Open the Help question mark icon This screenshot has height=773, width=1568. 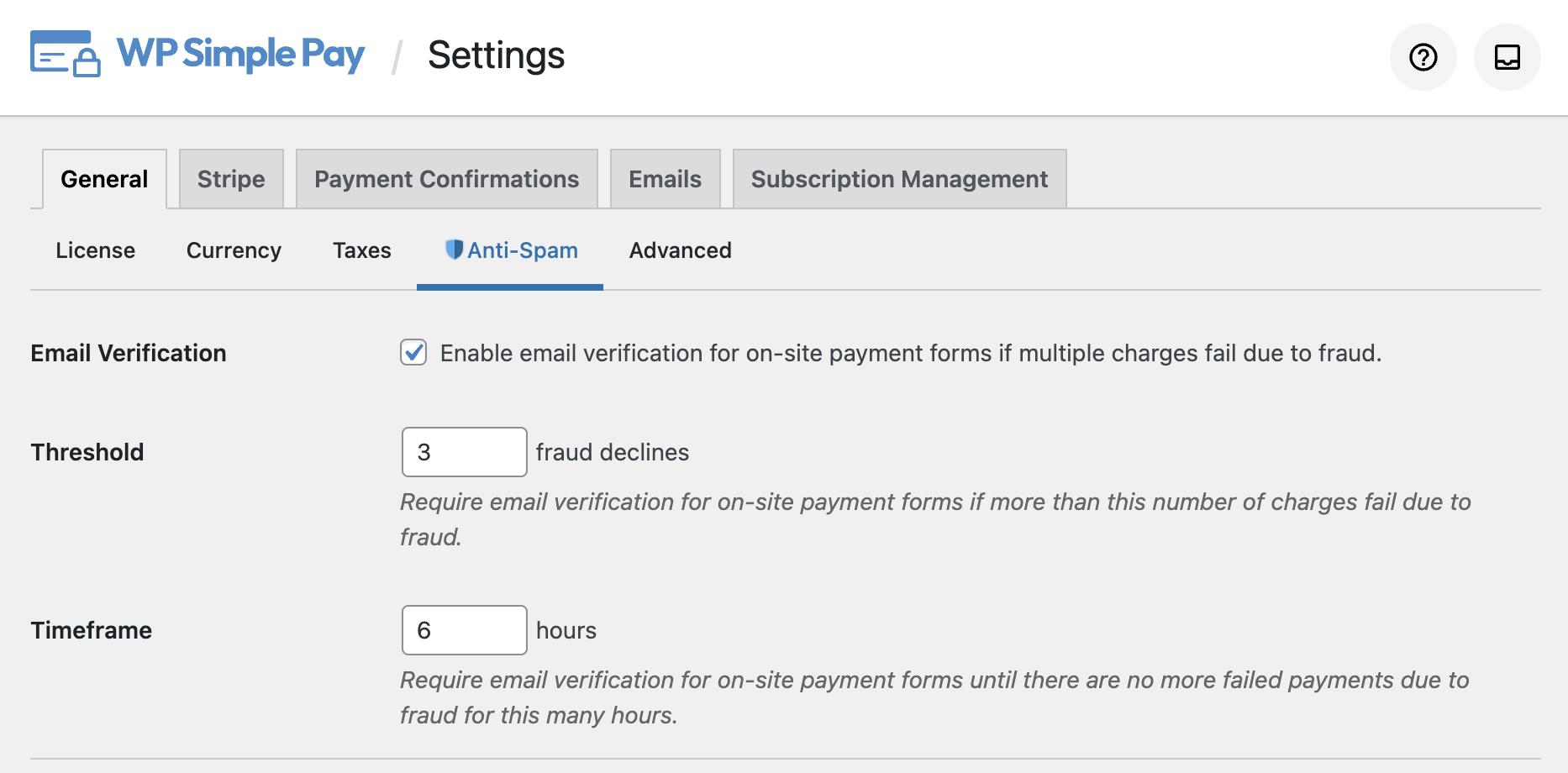1422,57
